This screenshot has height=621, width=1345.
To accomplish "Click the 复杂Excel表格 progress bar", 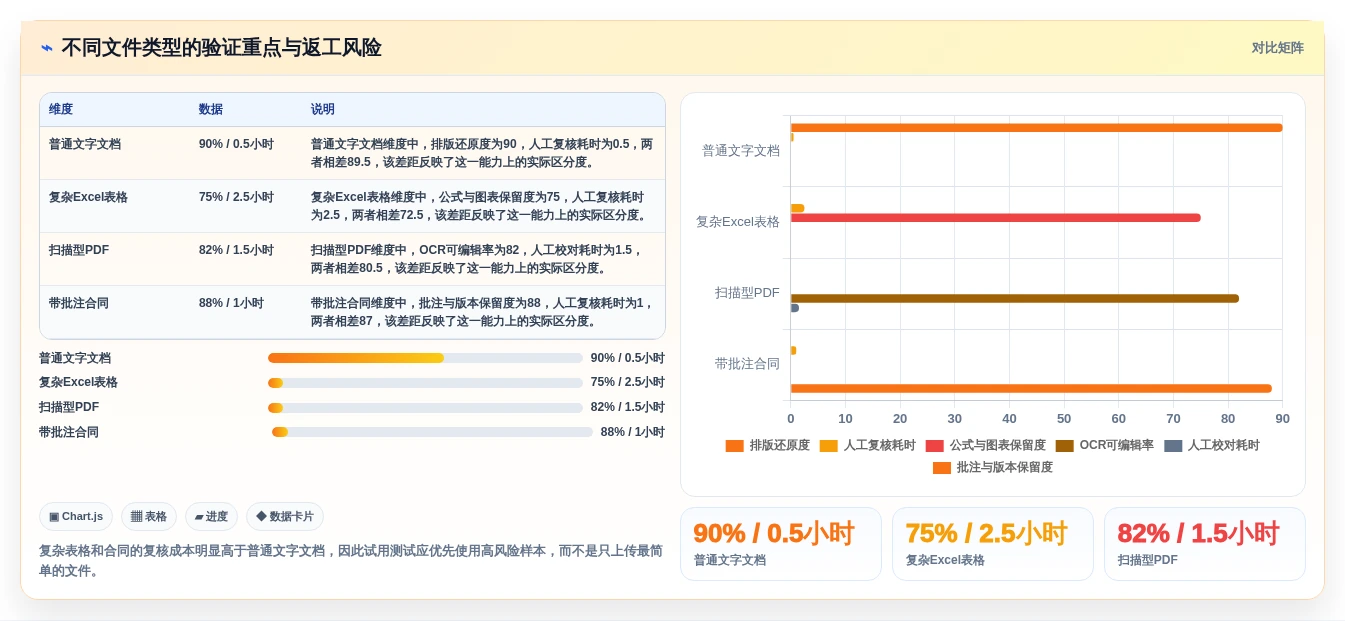I will [425, 382].
